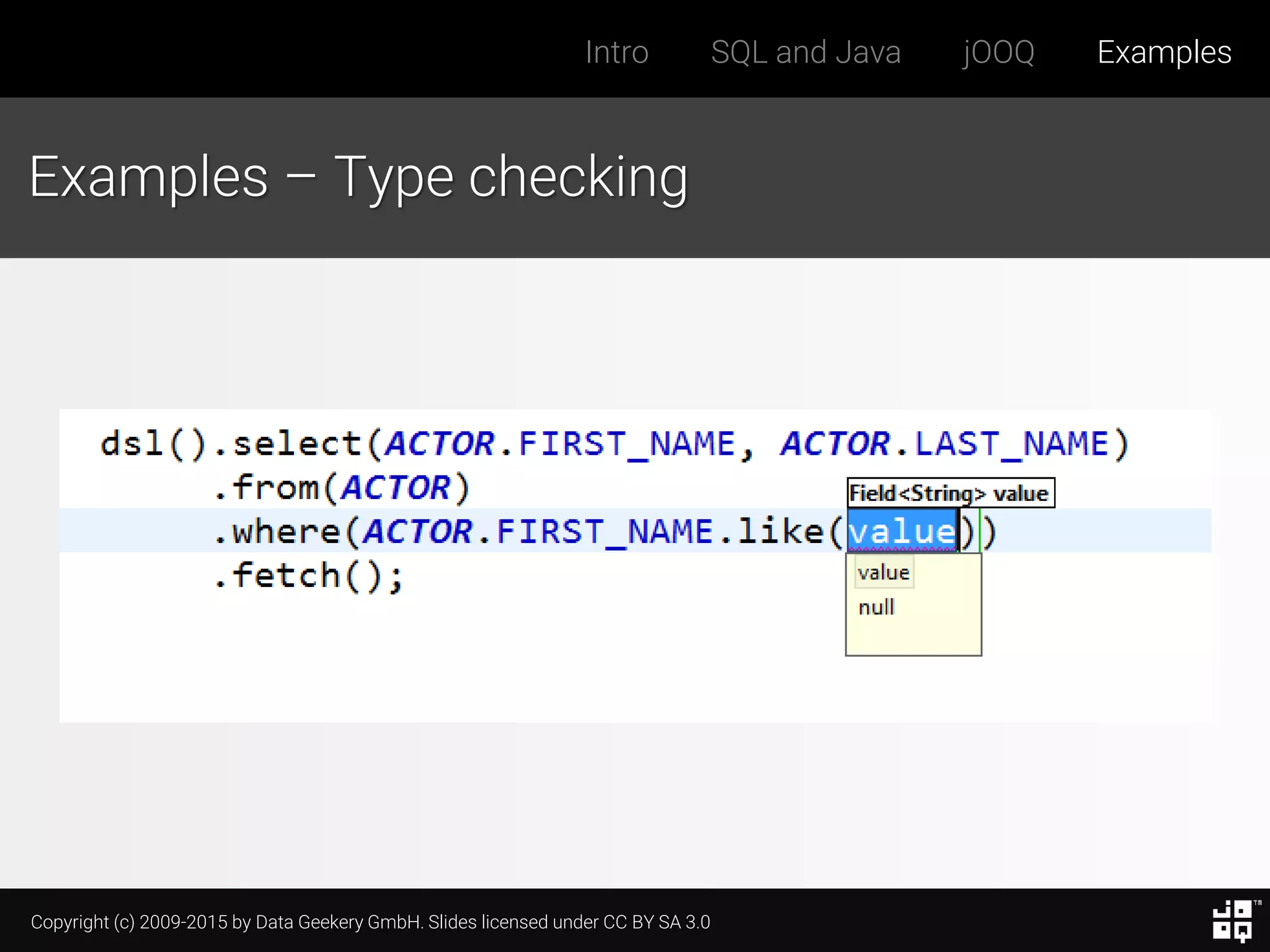Click FIRST_NAME in the where clause

tap(604, 531)
